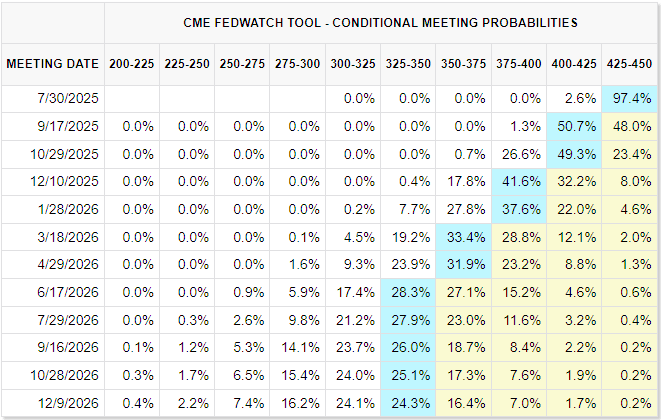661x420 pixels.
Task: Select the MEETING DATE column header
Action: [53, 64]
